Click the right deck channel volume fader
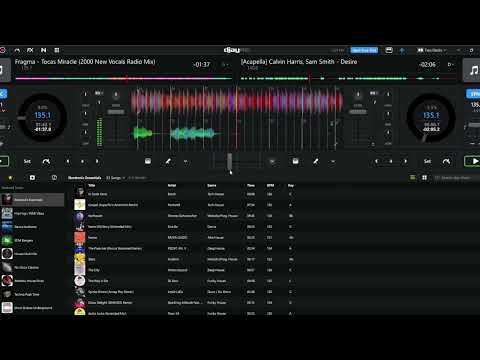480x360 pixels. (358, 112)
